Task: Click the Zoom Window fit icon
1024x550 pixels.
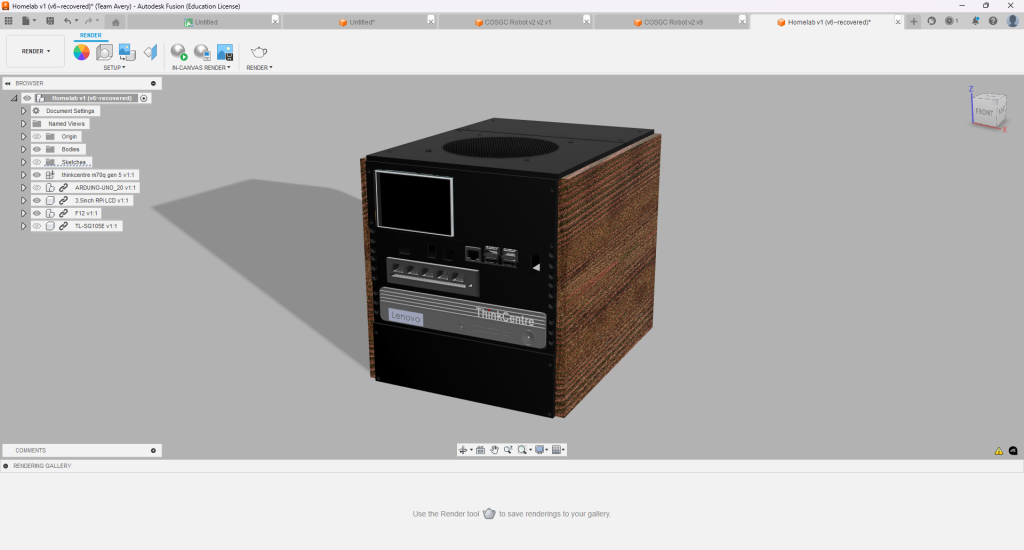Action: 522,450
